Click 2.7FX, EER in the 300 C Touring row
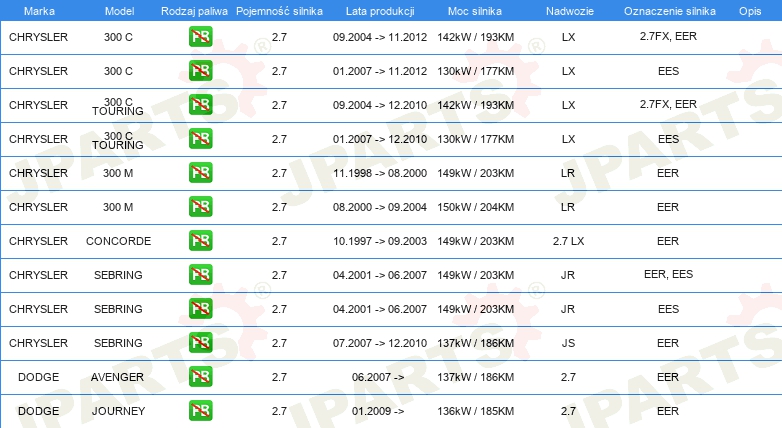 (668, 104)
